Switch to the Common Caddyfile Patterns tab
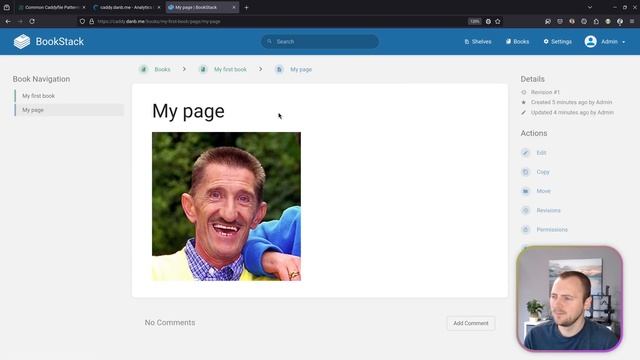This screenshot has width=640, height=360. pyautogui.click(x=51, y=7)
